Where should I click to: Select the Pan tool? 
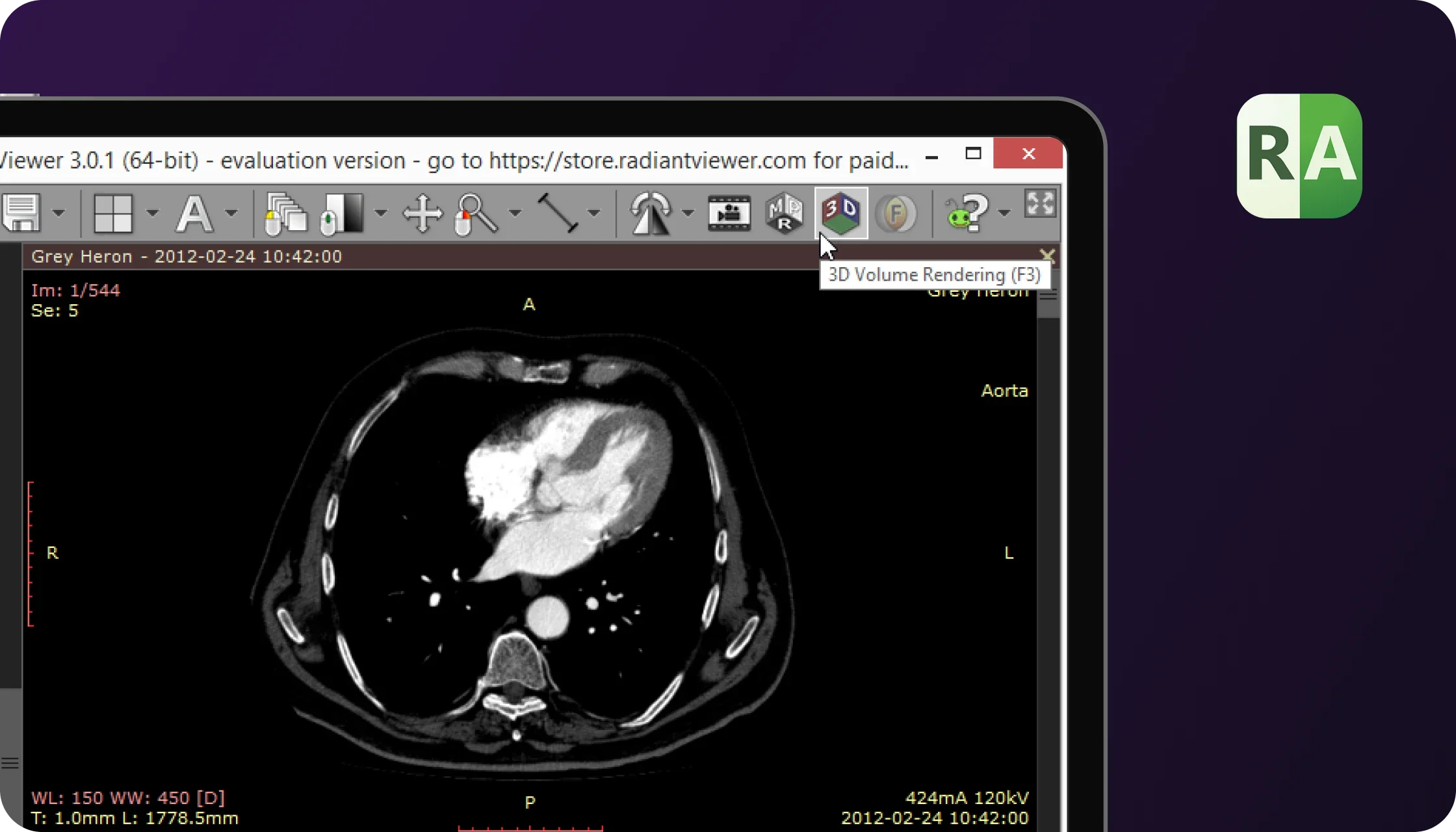coord(422,213)
